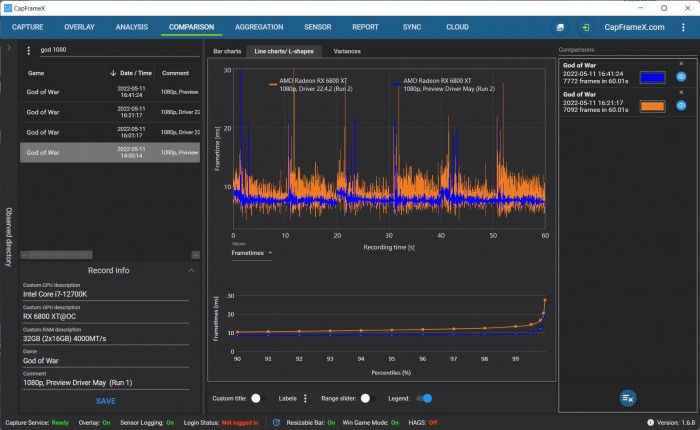Image resolution: width=700 pixels, height=430 pixels.
Task: Open record list options three-dot menu
Action: coord(28,50)
